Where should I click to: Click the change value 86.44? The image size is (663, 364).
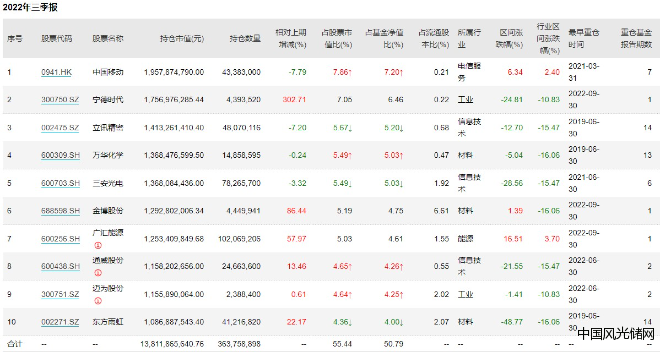[296, 211]
